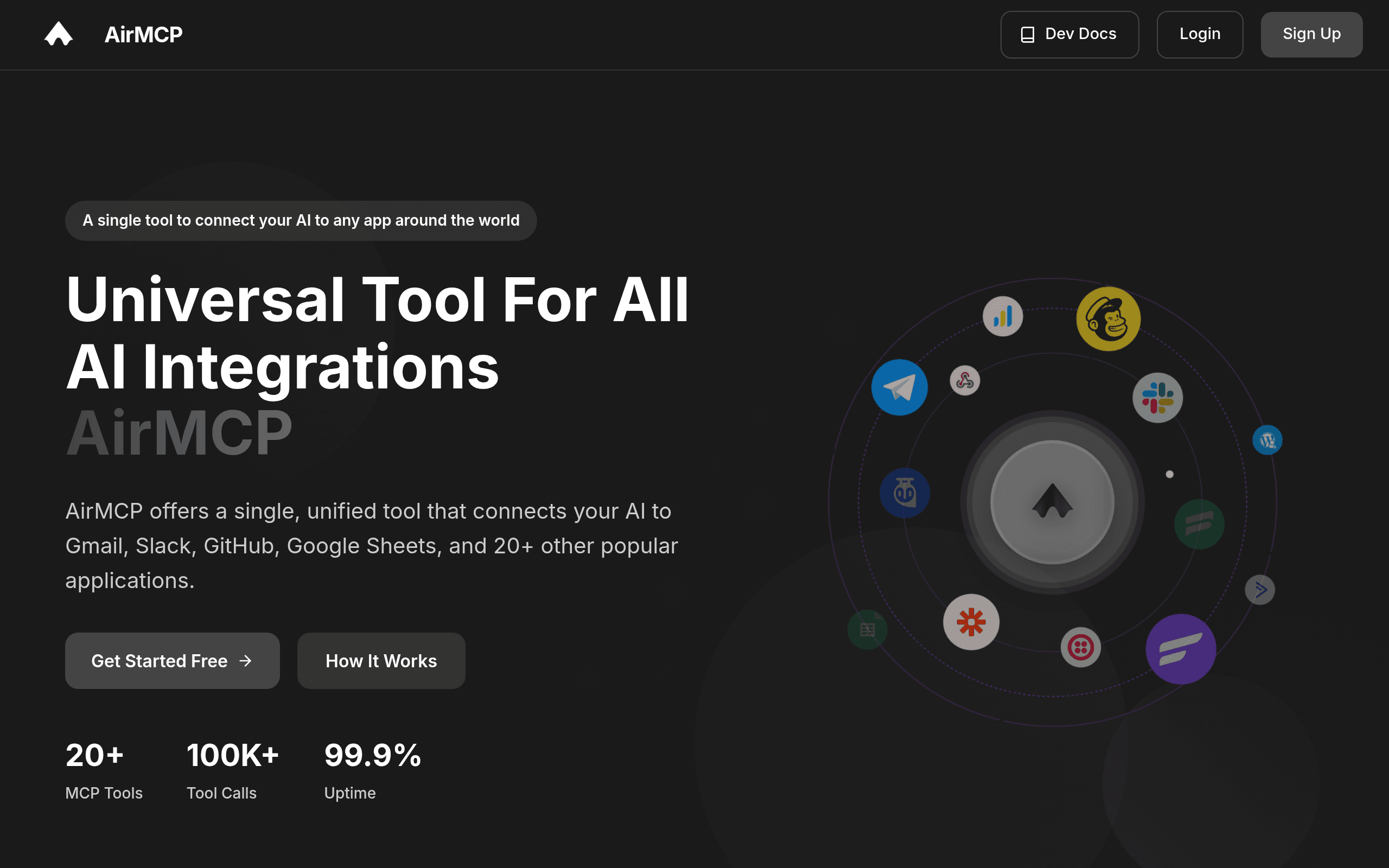This screenshot has height=868, width=1389.
Task: Open the Dev Docs page
Action: [x=1069, y=34]
